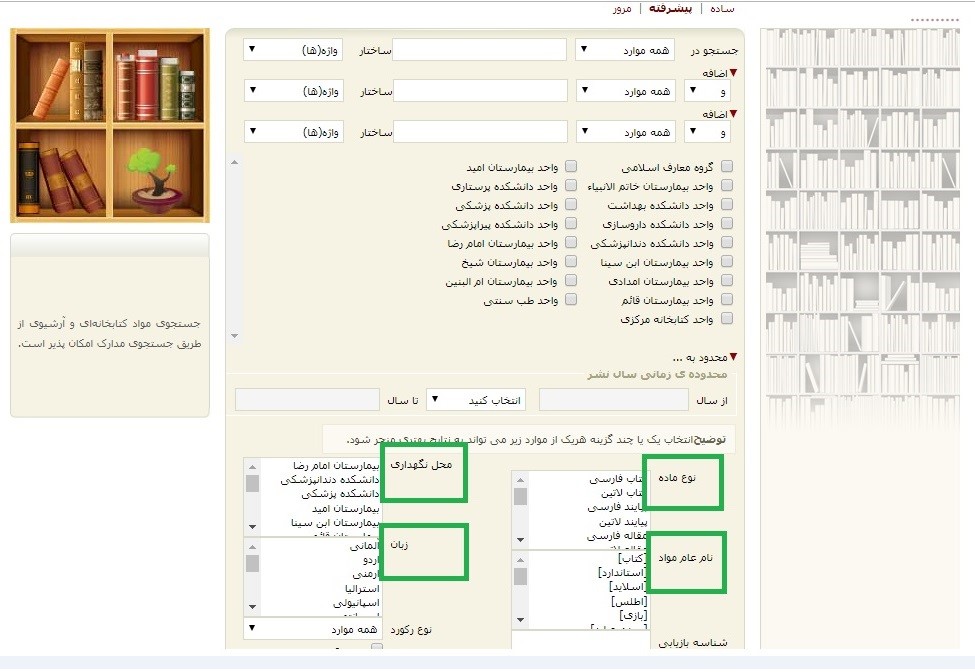
Task: Collapse the محدود به section triangle
Action: [x=733, y=357]
